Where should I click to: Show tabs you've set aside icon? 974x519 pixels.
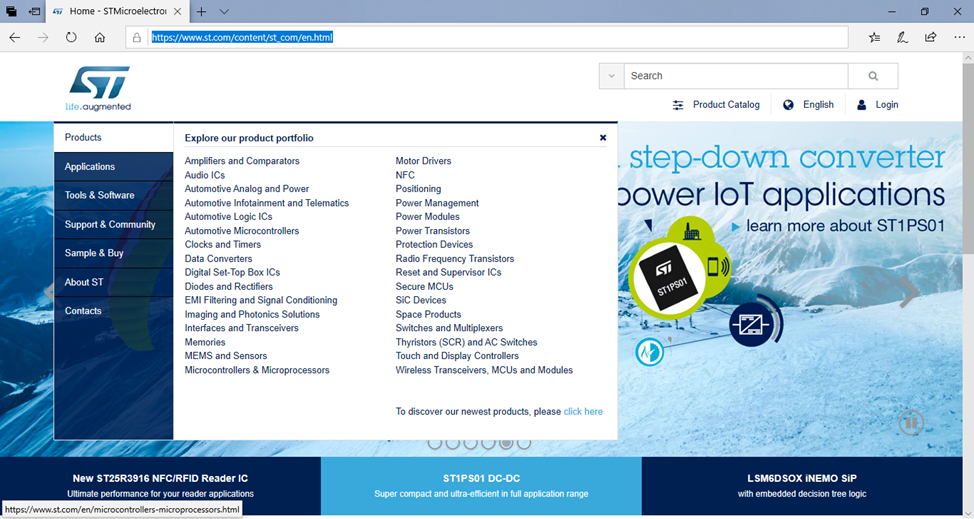pyautogui.click(x=11, y=11)
